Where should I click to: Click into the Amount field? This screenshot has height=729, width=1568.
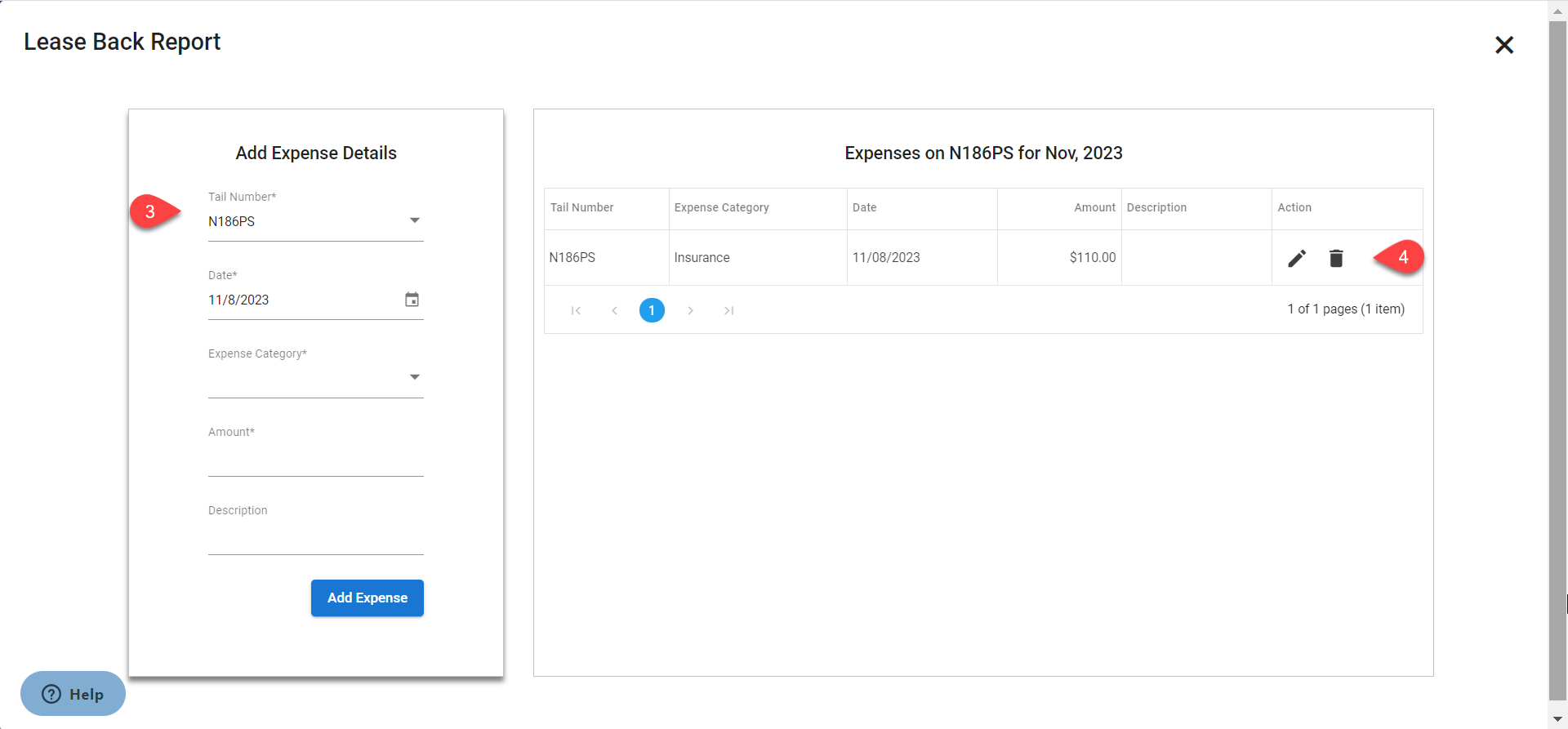315,459
